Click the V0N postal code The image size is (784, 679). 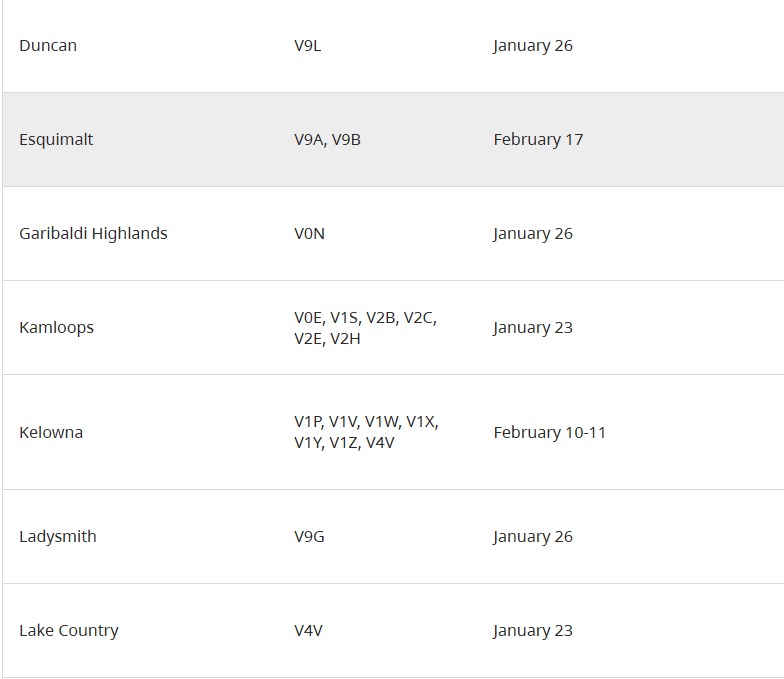click(x=309, y=234)
